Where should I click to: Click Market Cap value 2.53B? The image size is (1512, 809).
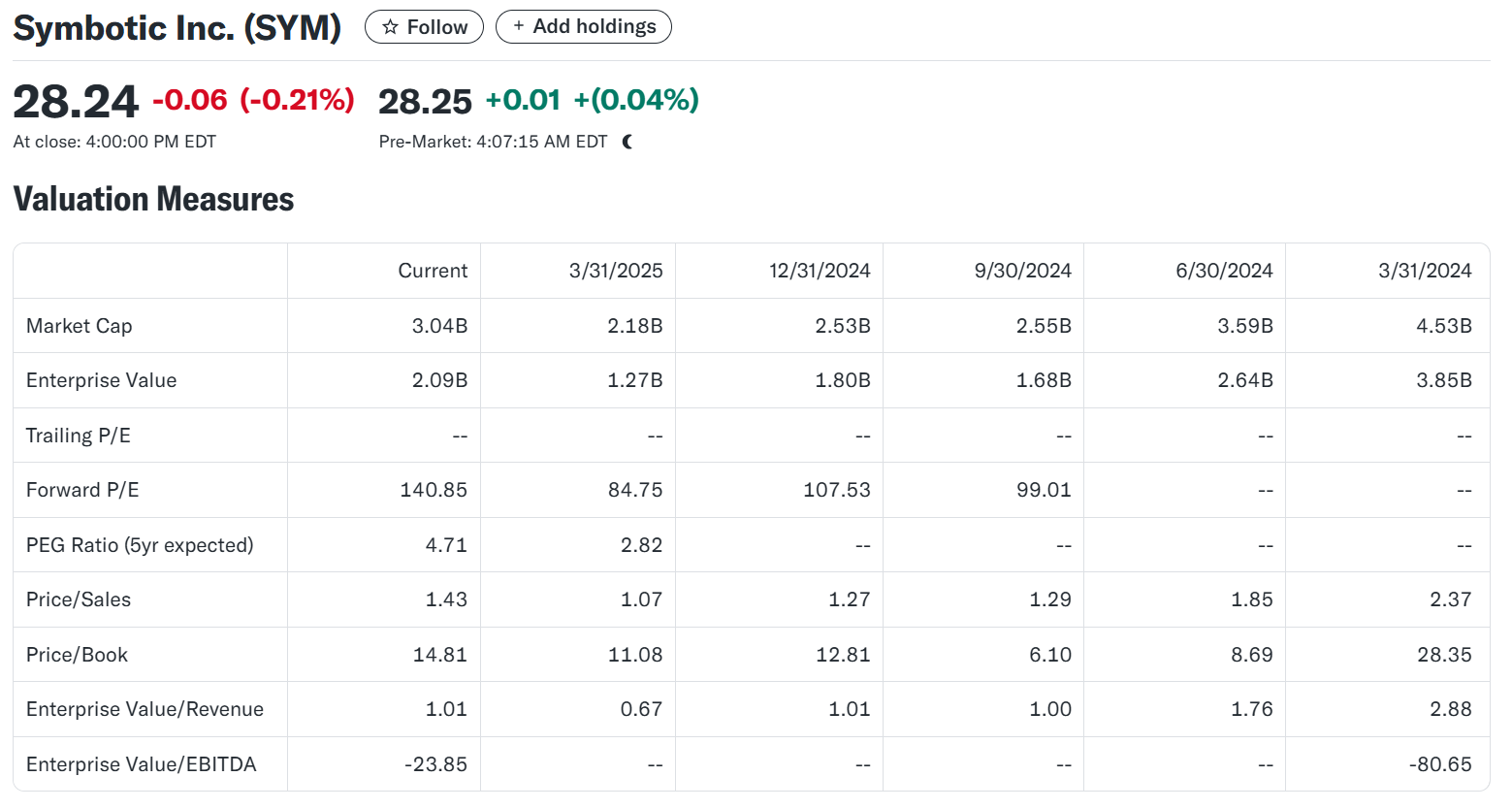pos(843,326)
